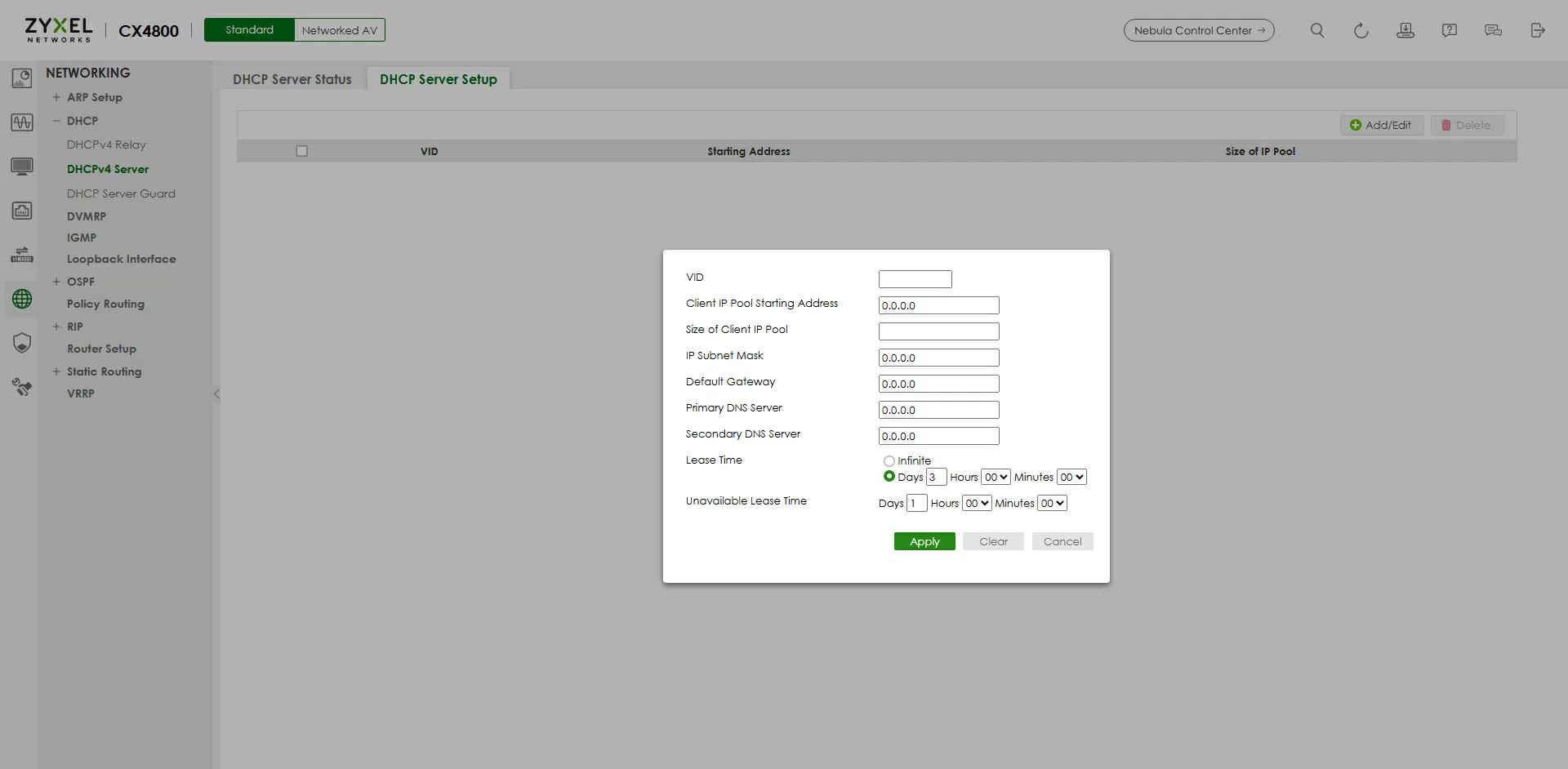Viewport: 1568px width, 769px height.
Task: Click the search magnifier icon in header
Action: (1316, 30)
